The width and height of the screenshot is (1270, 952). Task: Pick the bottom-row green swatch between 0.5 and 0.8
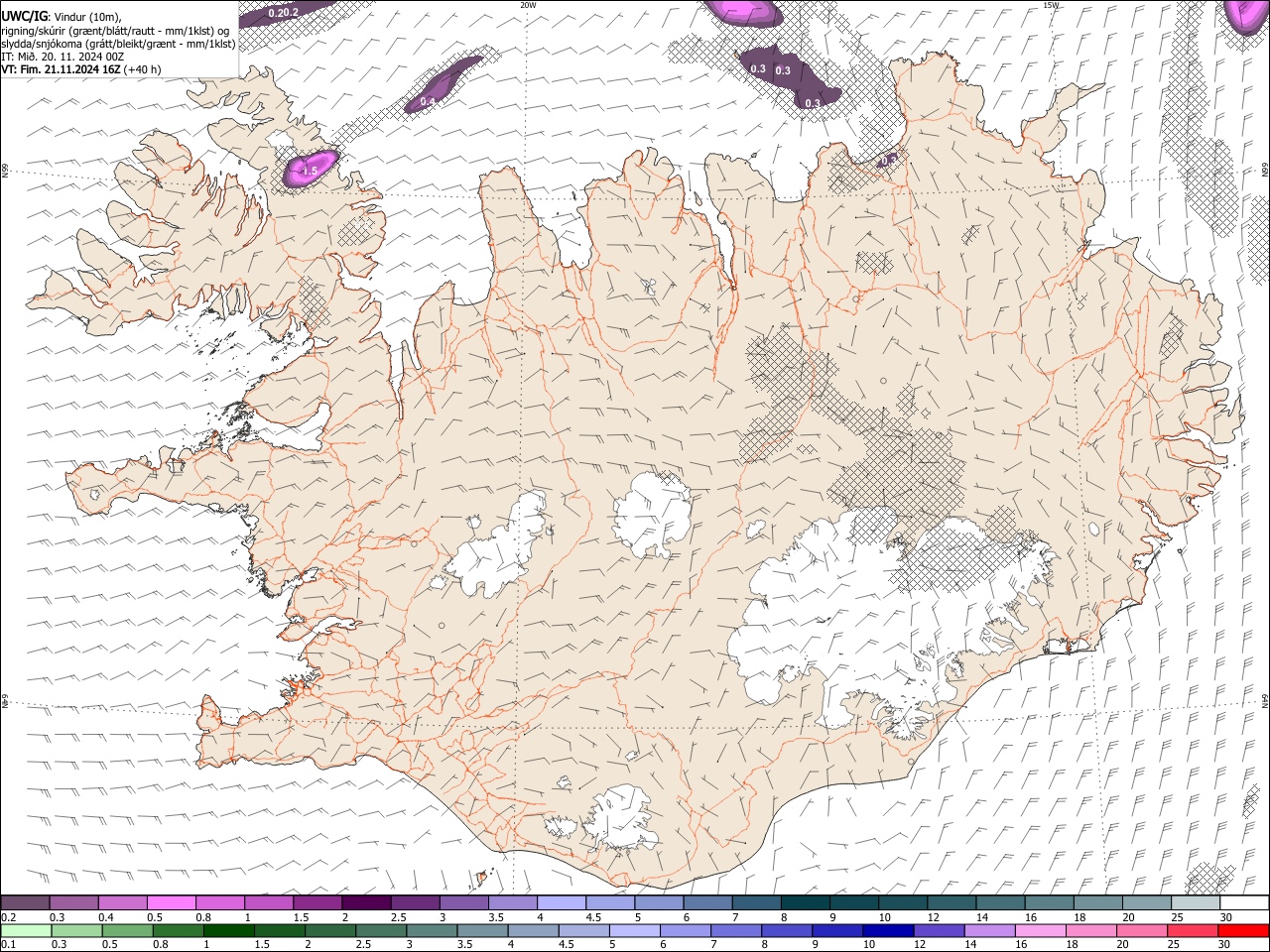127,930
